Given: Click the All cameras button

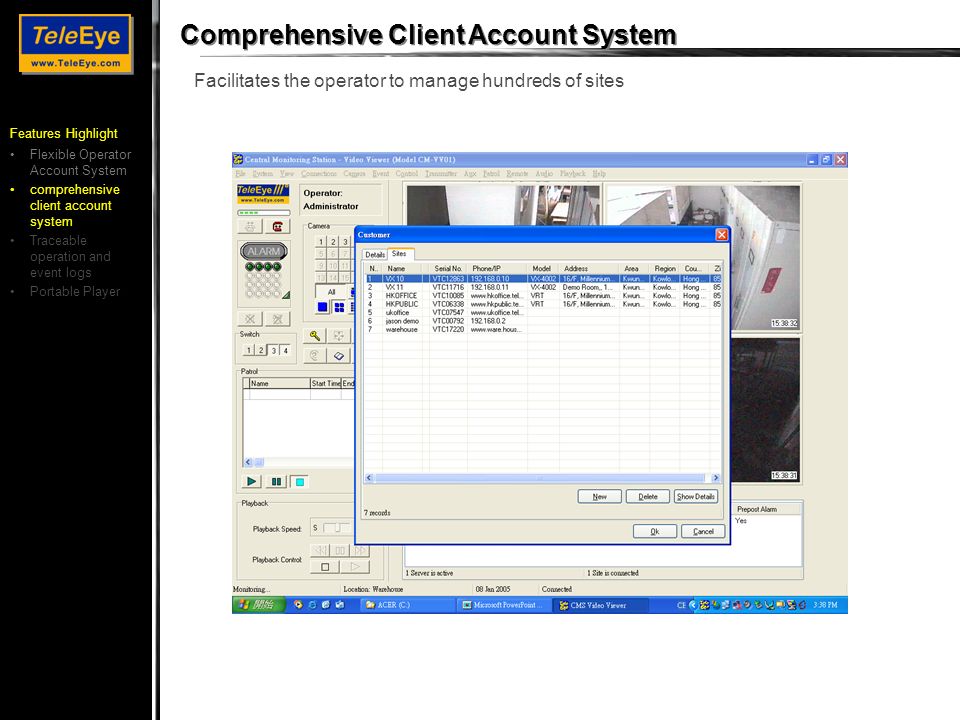Looking at the screenshot, I should pyautogui.click(x=331, y=292).
